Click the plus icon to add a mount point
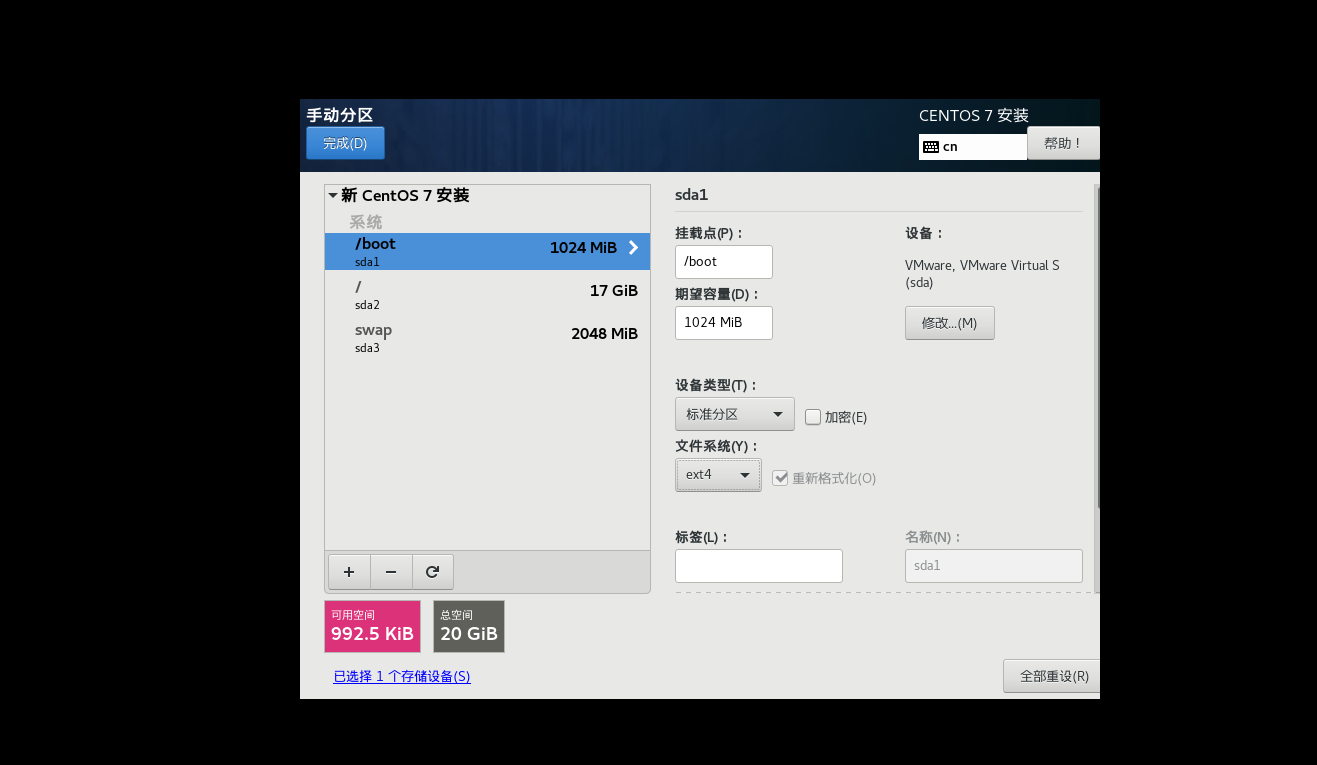Image resolution: width=1317 pixels, height=765 pixels. 349,572
